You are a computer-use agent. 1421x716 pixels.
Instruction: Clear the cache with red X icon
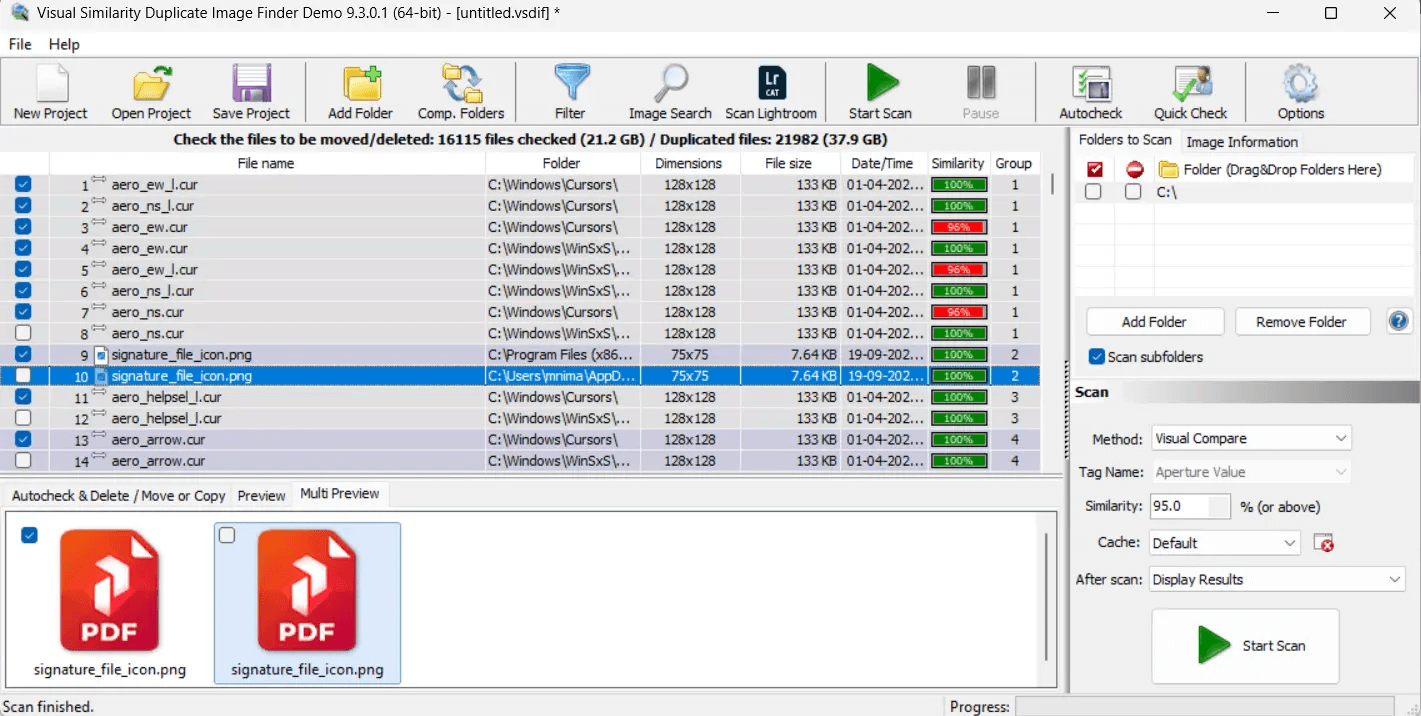(1324, 543)
